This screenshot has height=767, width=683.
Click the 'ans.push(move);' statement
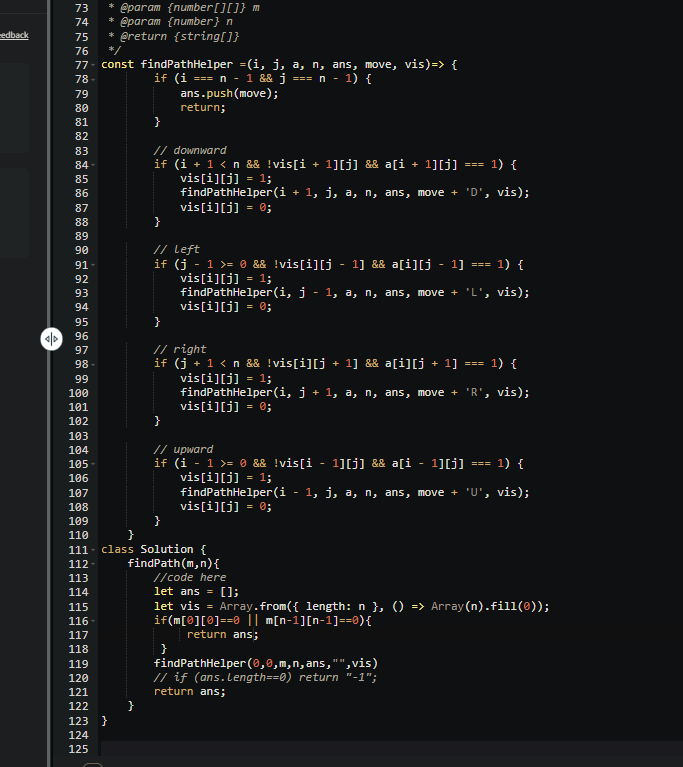[x=229, y=93]
